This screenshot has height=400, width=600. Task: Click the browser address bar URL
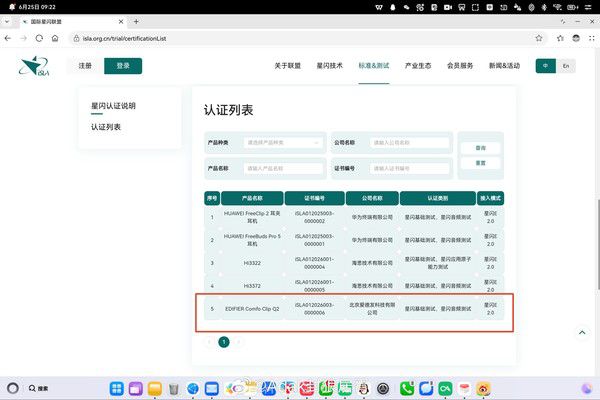[124, 38]
